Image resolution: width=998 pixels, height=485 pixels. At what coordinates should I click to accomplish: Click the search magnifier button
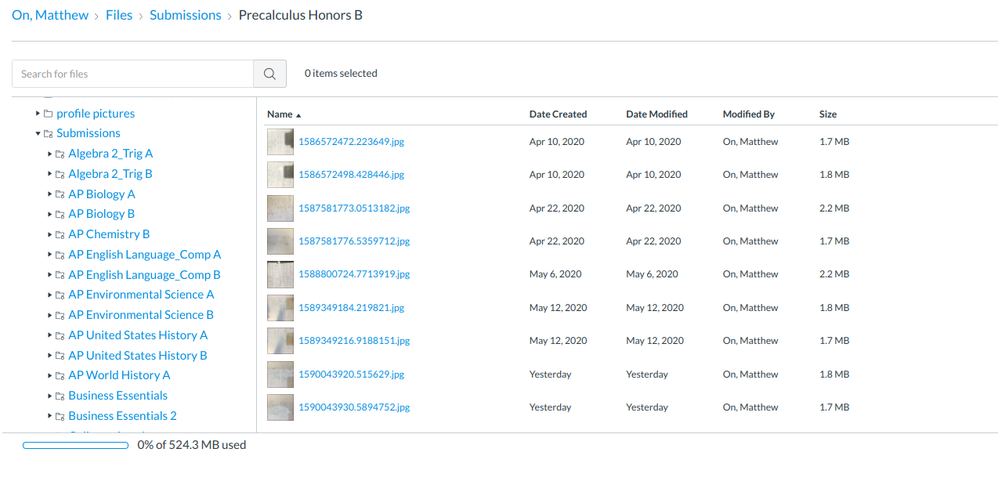click(270, 74)
